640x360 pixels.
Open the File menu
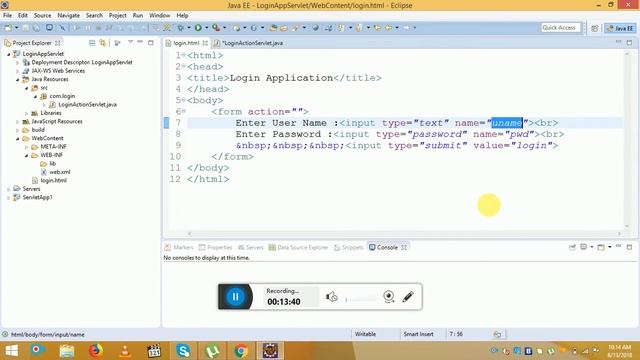[7, 15]
